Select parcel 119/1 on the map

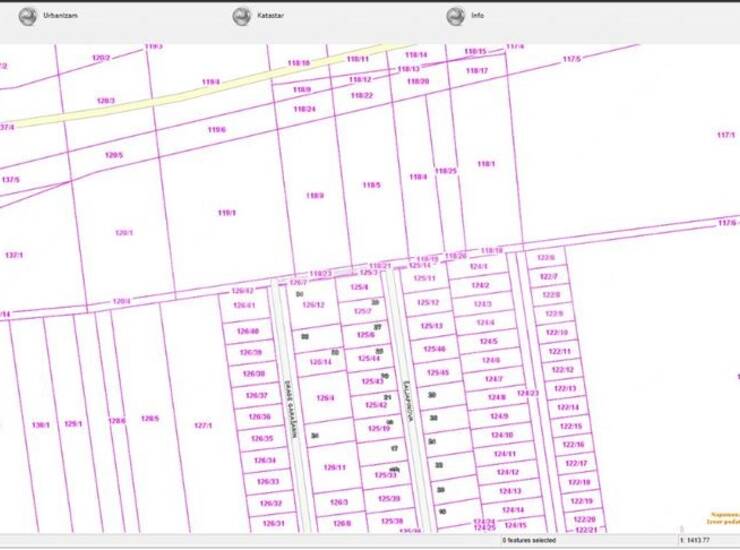pyautogui.click(x=227, y=212)
